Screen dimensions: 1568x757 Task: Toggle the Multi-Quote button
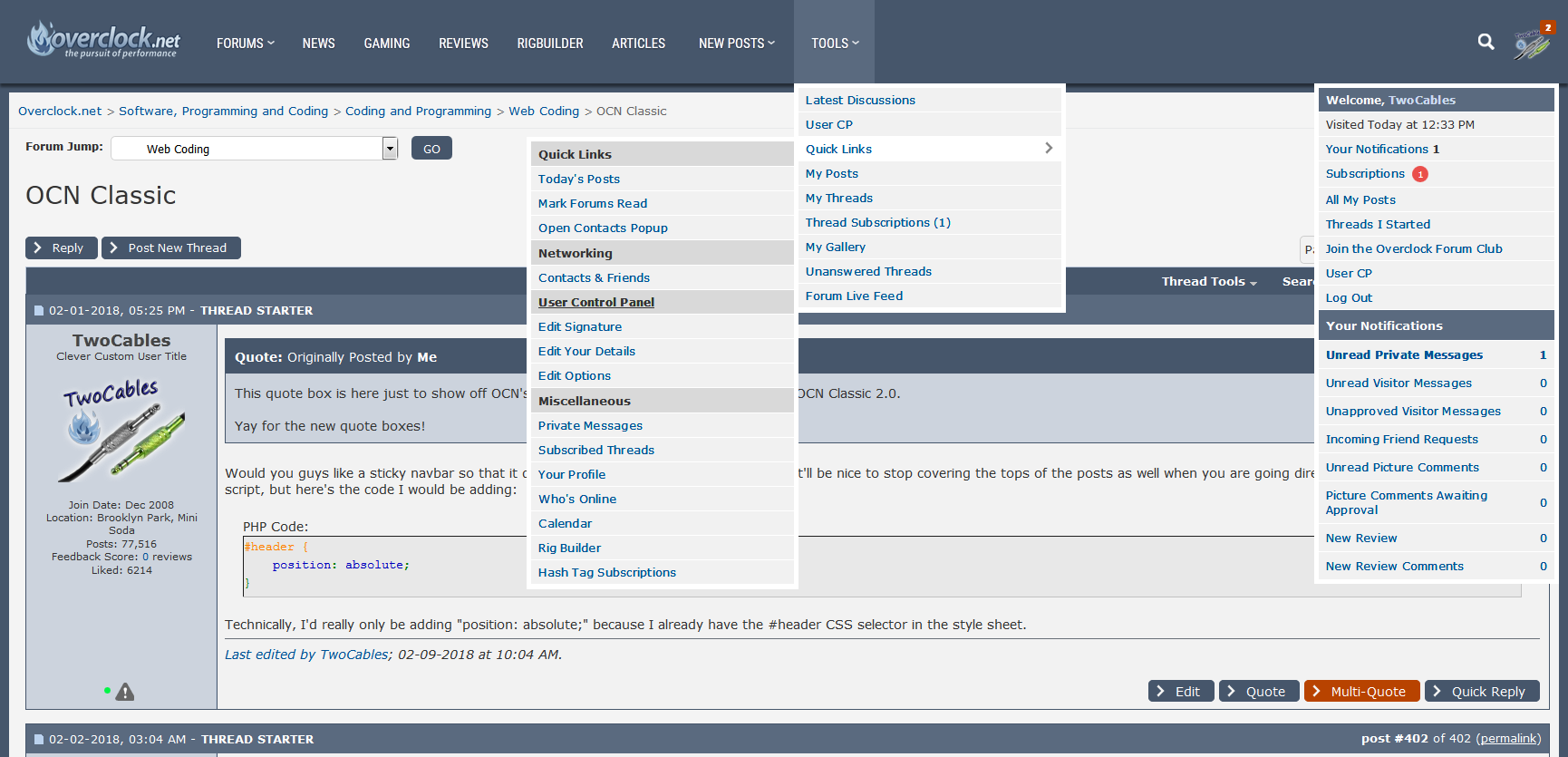1362,691
